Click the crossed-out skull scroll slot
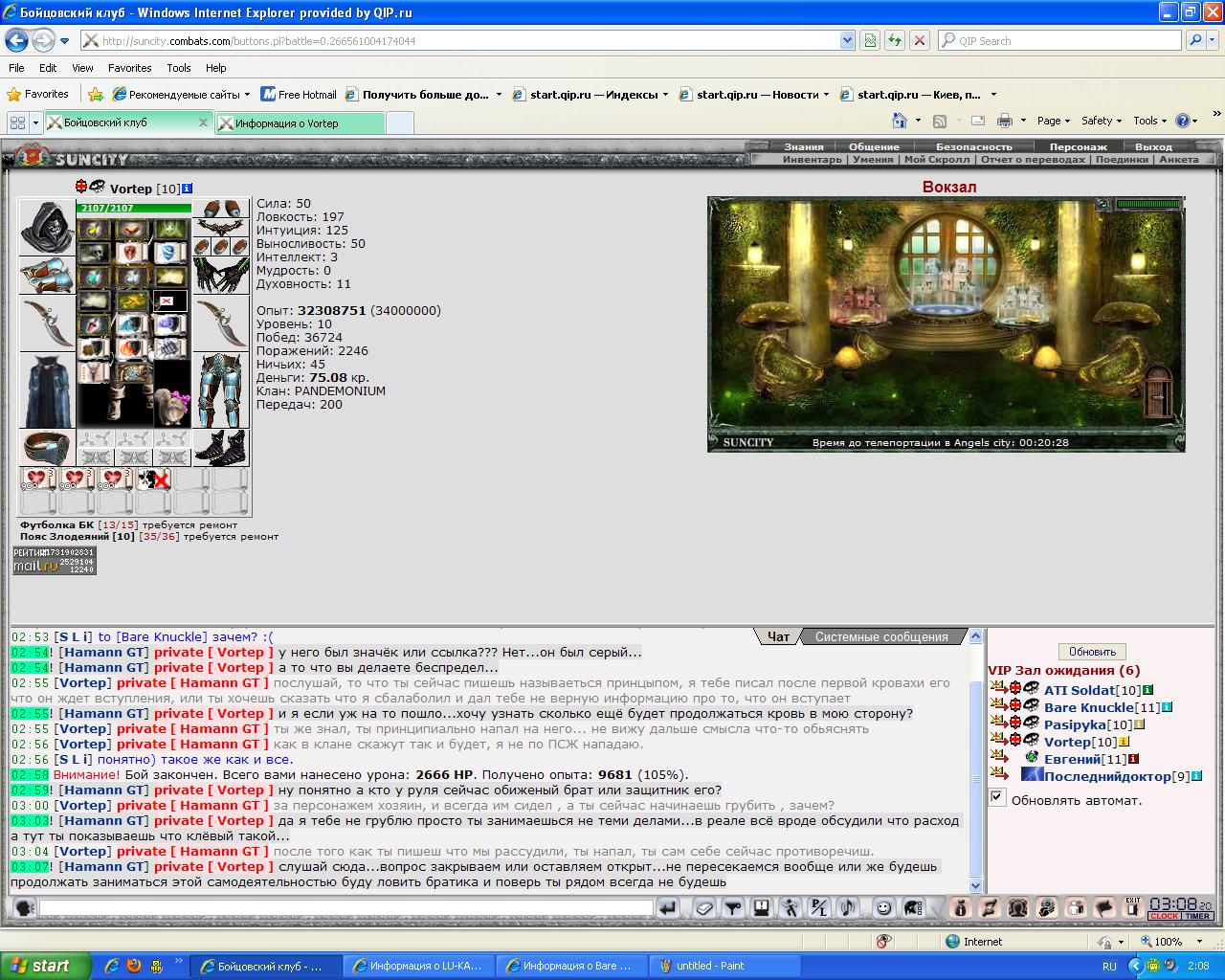 pyautogui.click(x=153, y=479)
